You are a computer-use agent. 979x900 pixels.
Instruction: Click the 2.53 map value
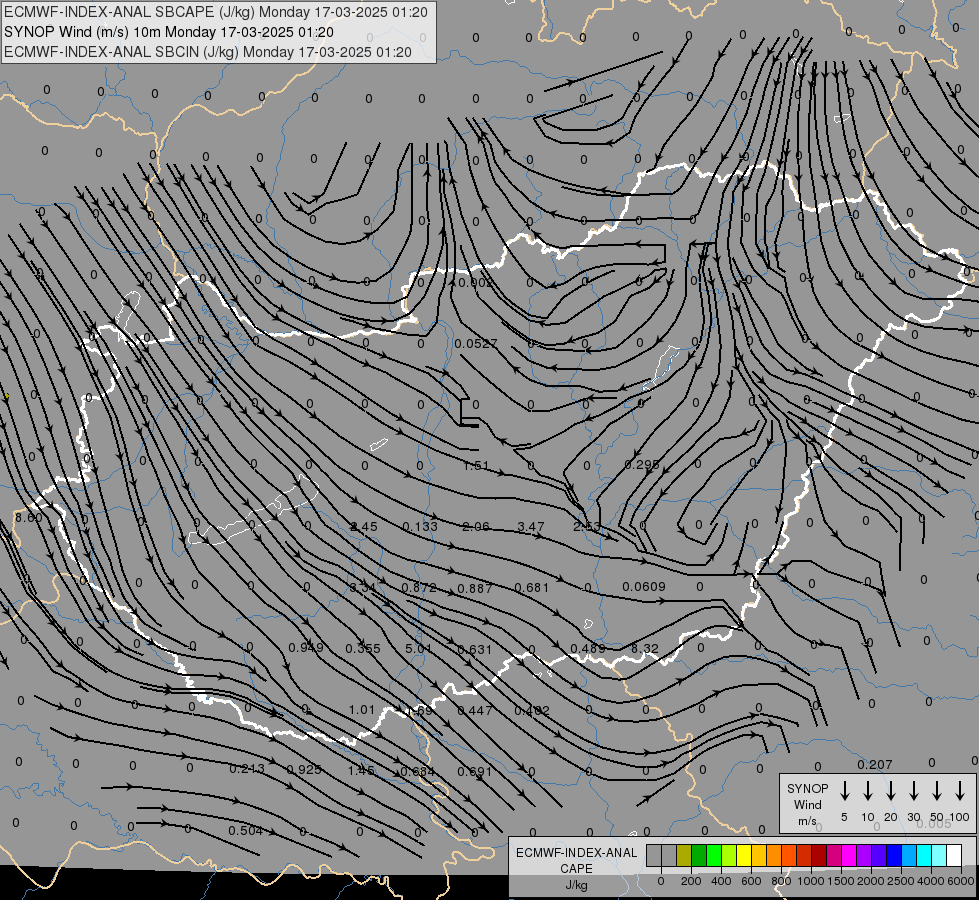click(x=587, y=527)
